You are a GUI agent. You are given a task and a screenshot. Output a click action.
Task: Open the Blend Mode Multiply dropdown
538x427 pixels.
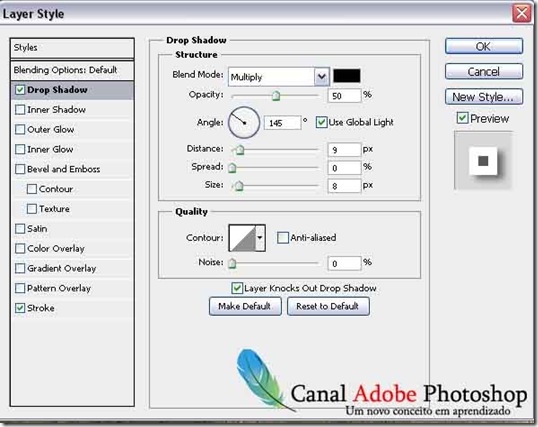(279, 77)
